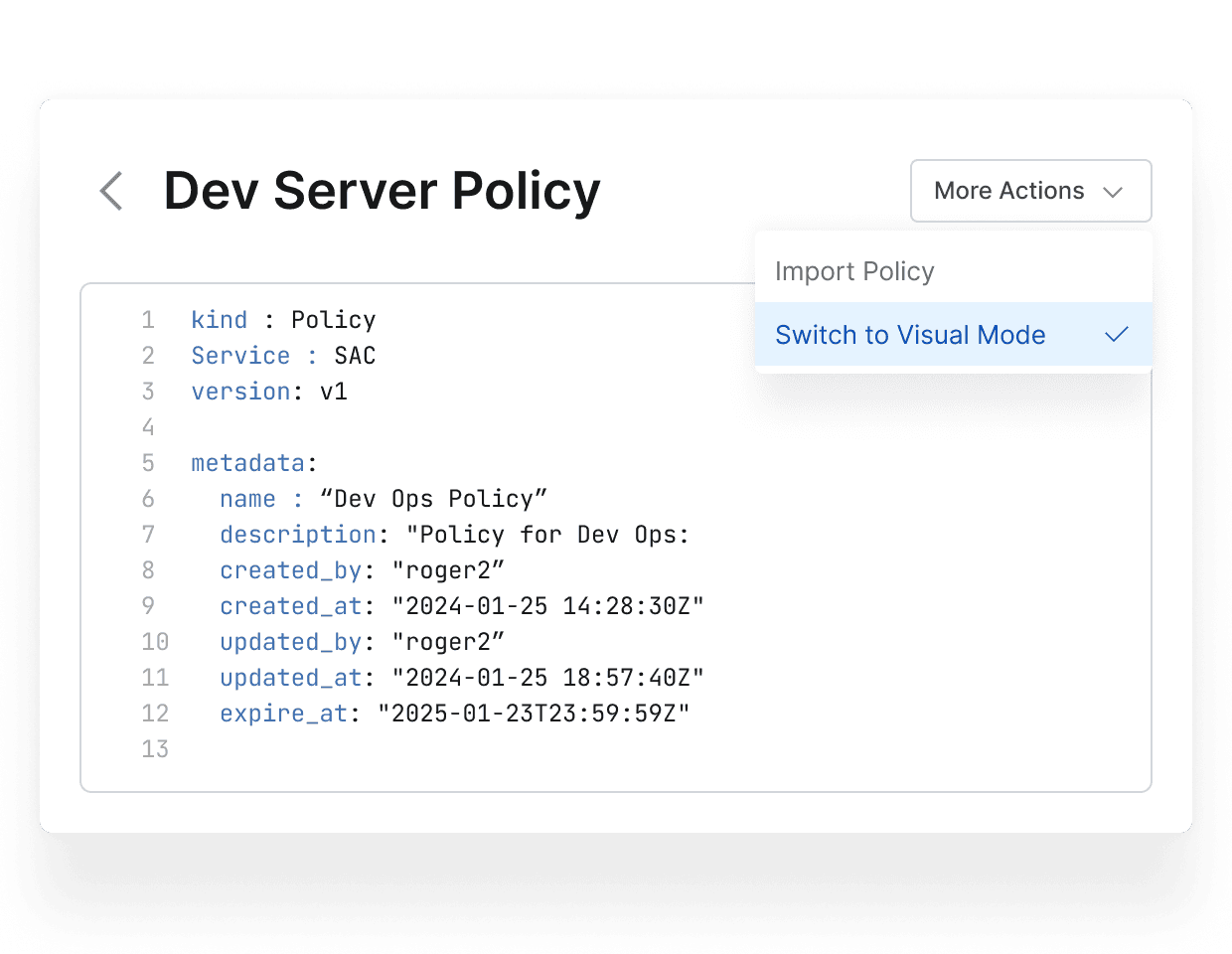Click the 'metadata:' key on line 5

point(248,463)
